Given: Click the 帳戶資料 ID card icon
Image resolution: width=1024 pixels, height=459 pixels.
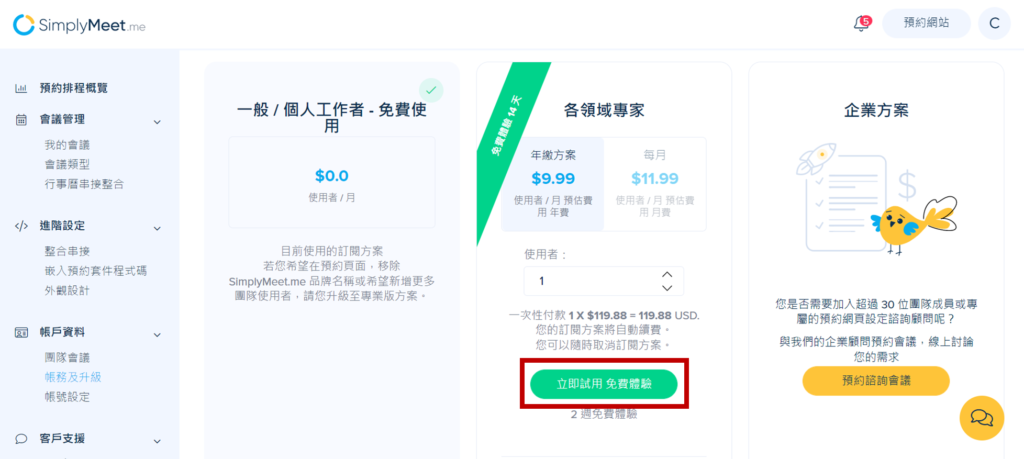Looking at the screenshot, I should pyautogui.click(x=21, y=332).
